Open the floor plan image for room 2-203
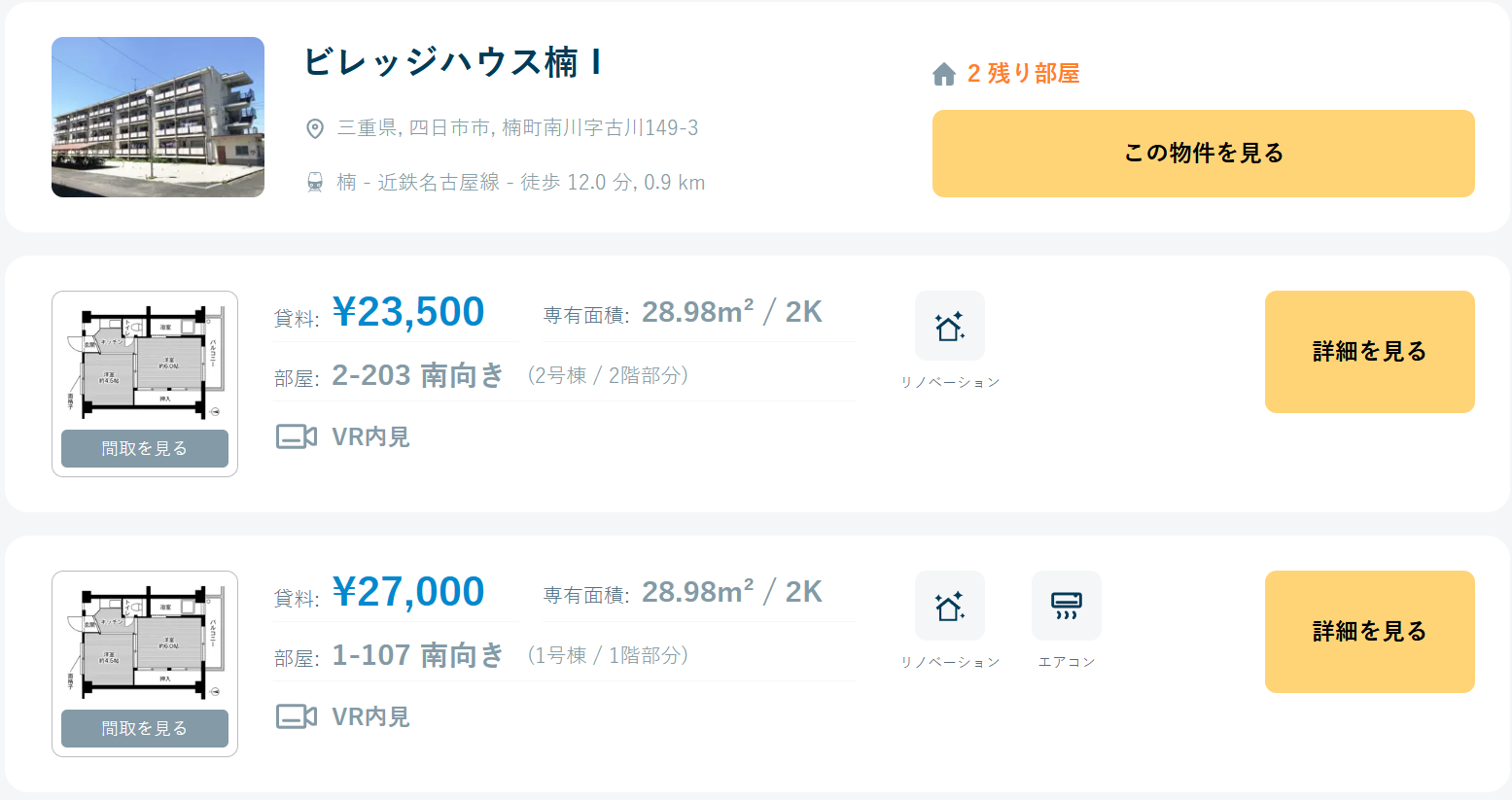This screenshot has height=800, width=1512. point(145,362)
